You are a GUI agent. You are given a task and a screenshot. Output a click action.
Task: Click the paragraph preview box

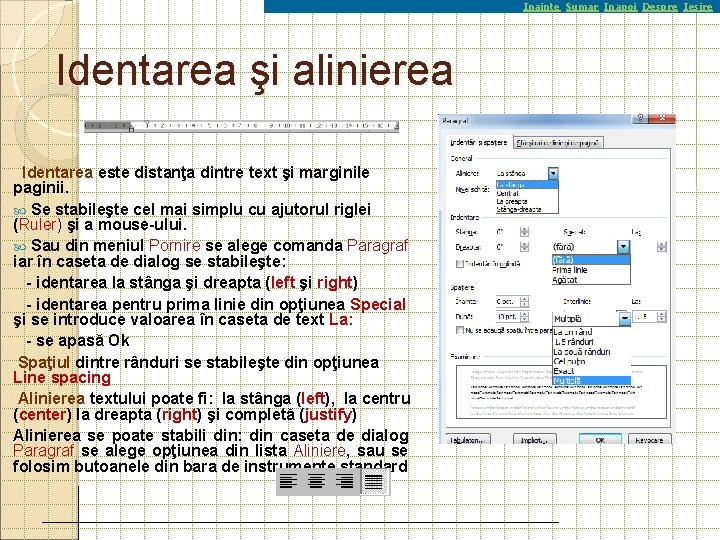[x=561, y=392]
